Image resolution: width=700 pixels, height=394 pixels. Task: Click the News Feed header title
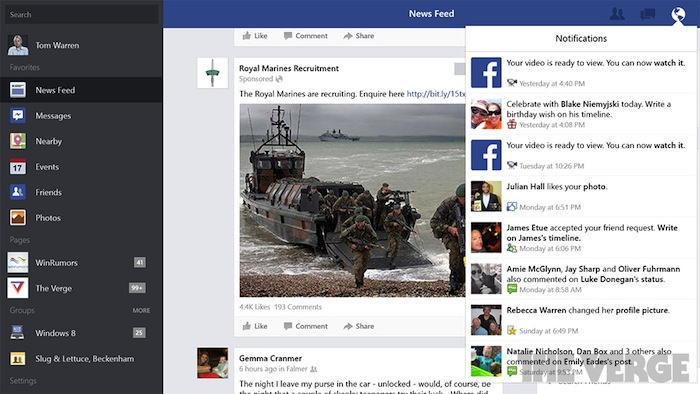pos(431,14)
